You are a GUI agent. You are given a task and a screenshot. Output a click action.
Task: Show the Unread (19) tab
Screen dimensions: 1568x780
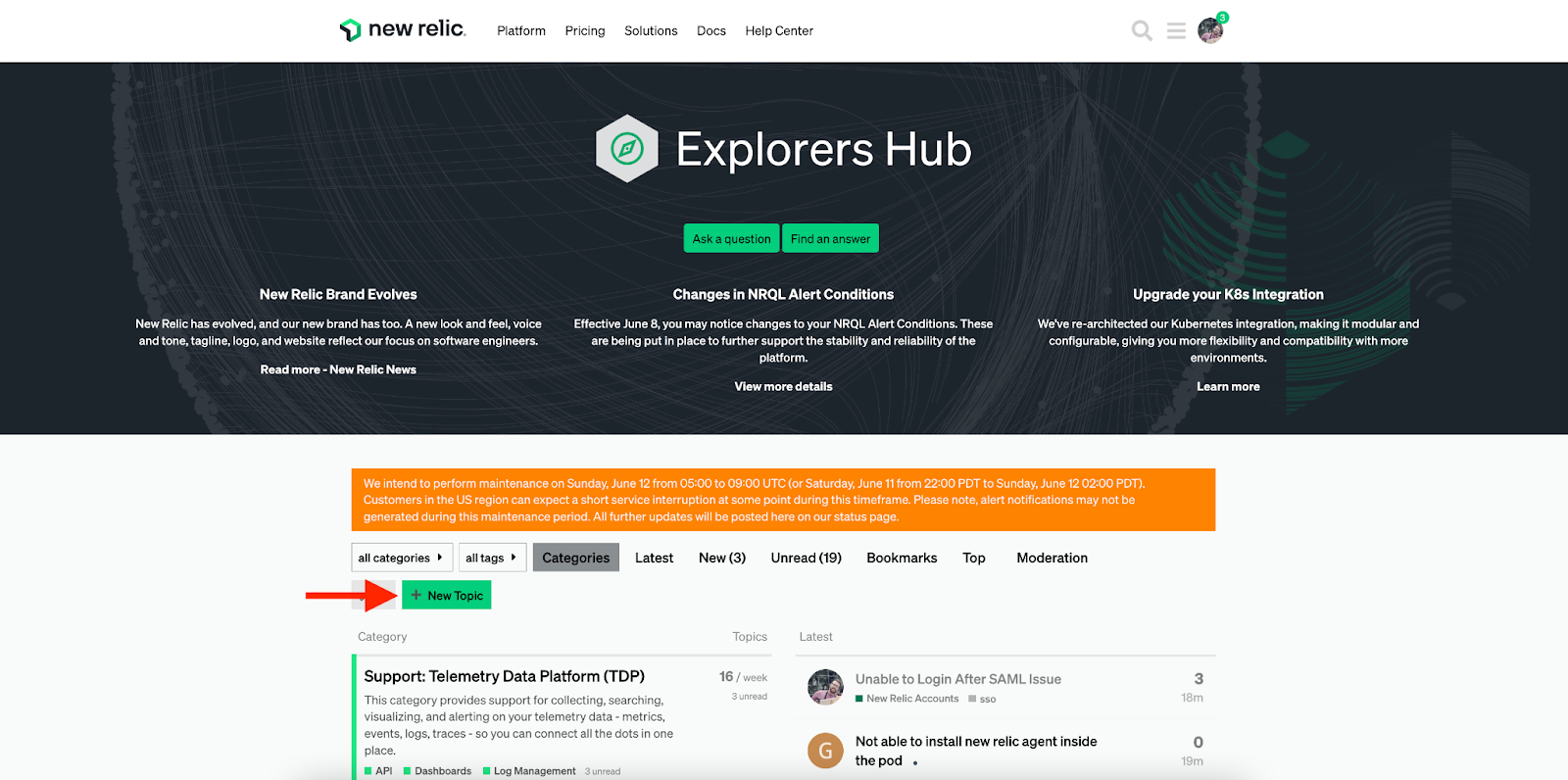807,558
